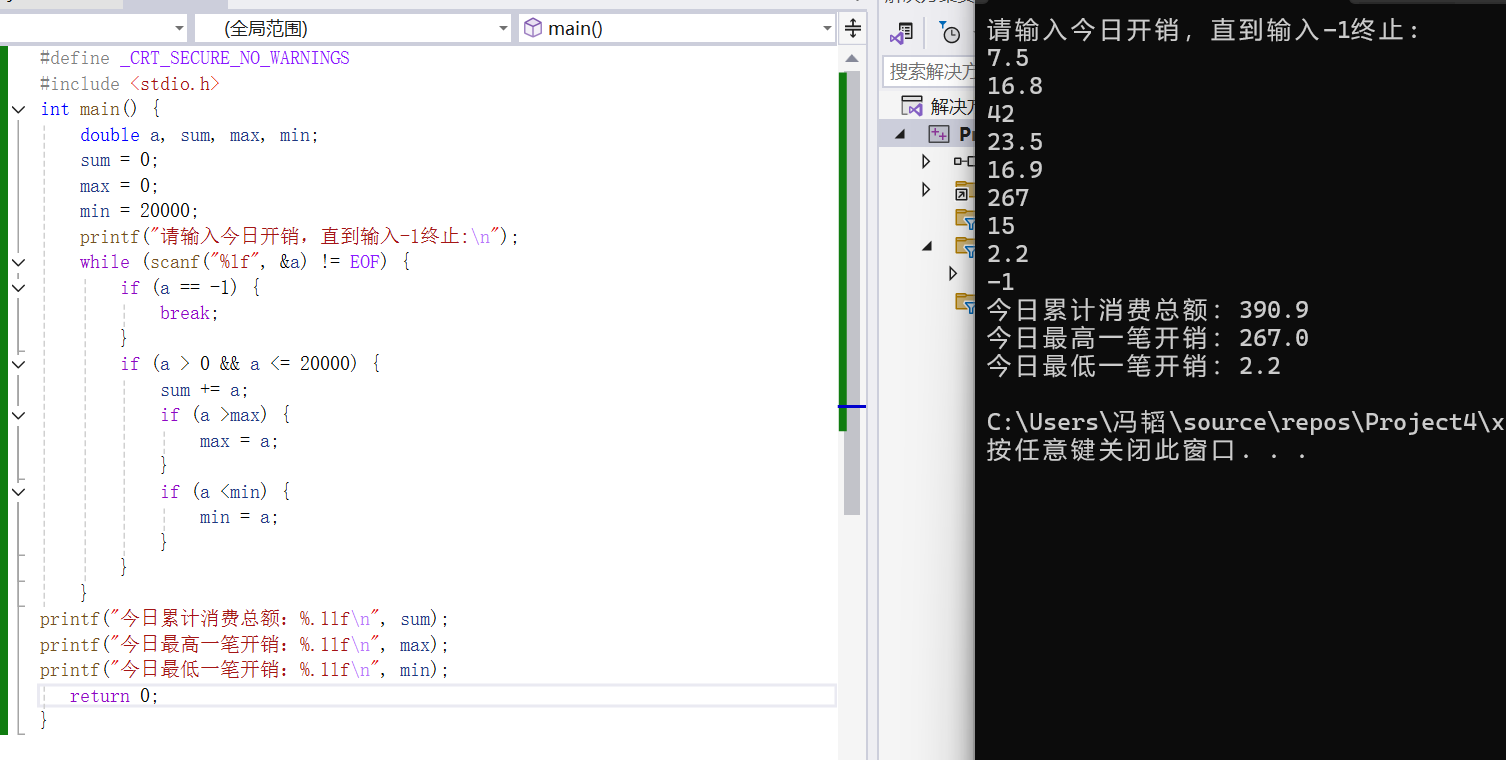Screen dimensions: 1506x760
Task: Collapse the if (a == -1) block
Action: coord(18,287)
